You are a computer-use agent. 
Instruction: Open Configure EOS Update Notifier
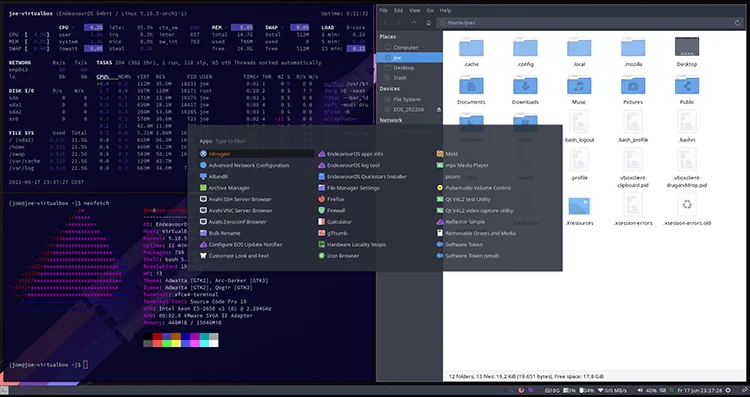click(241, 244)
